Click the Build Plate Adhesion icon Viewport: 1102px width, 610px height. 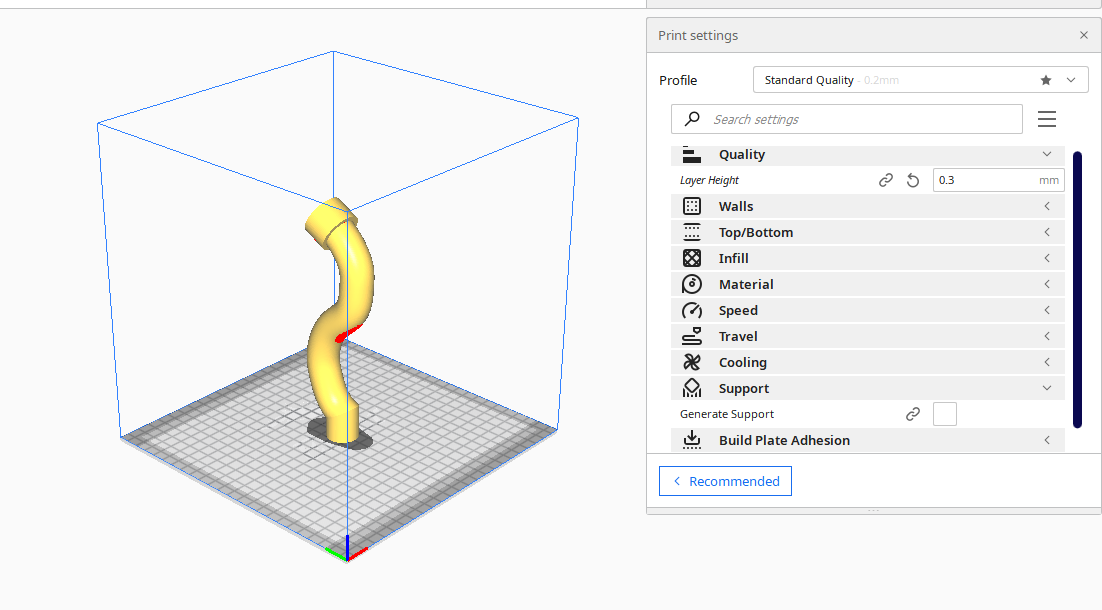(x=692, y=441)
